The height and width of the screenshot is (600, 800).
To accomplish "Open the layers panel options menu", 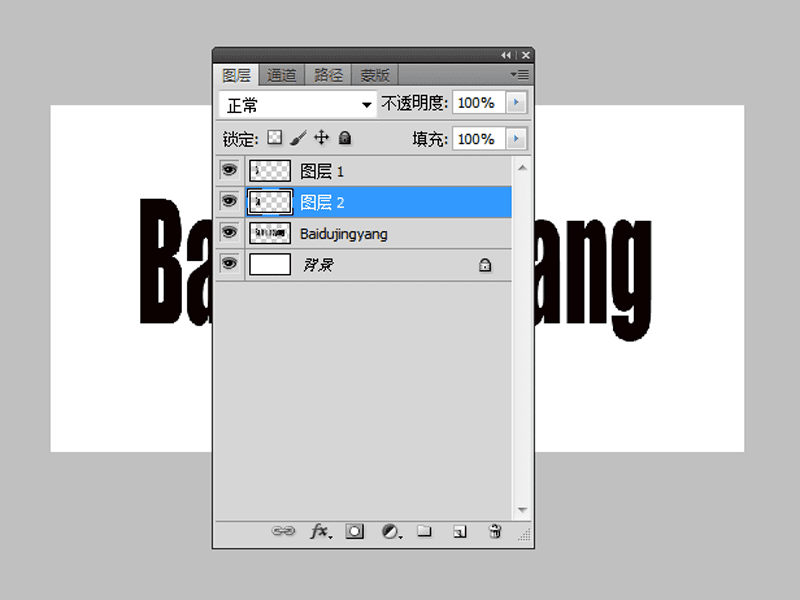I will pos(520,75).
